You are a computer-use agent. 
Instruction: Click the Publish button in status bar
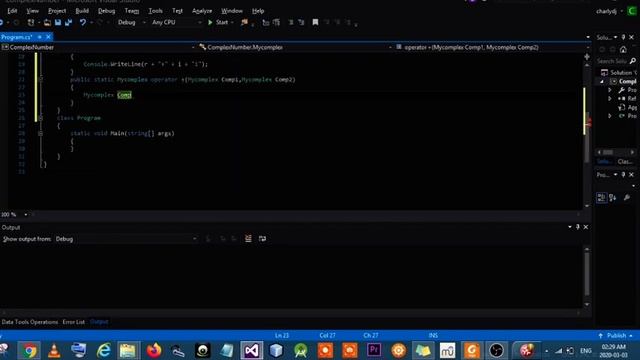(x=616, y=336)
